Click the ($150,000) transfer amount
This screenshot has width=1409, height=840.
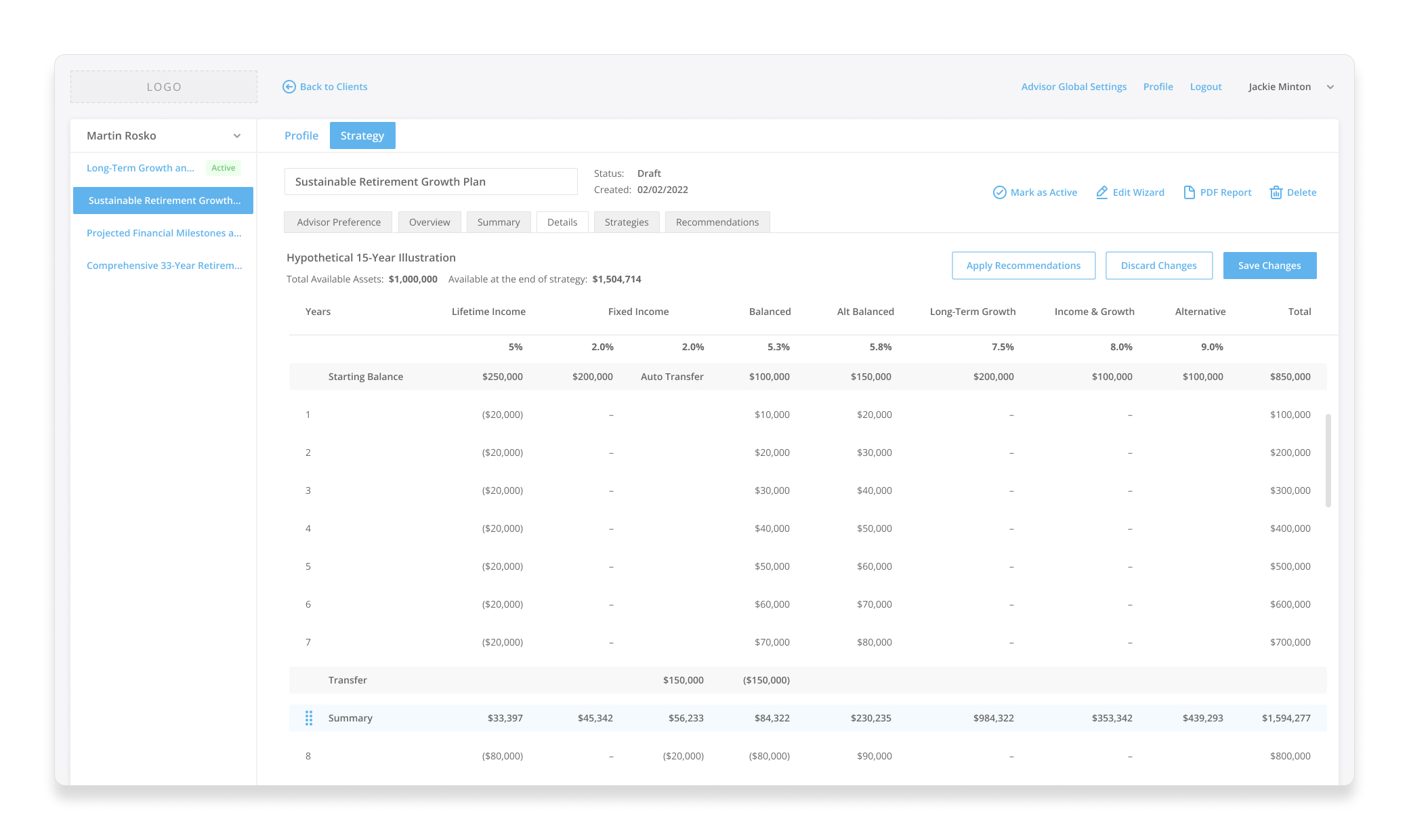pos(766,680)
